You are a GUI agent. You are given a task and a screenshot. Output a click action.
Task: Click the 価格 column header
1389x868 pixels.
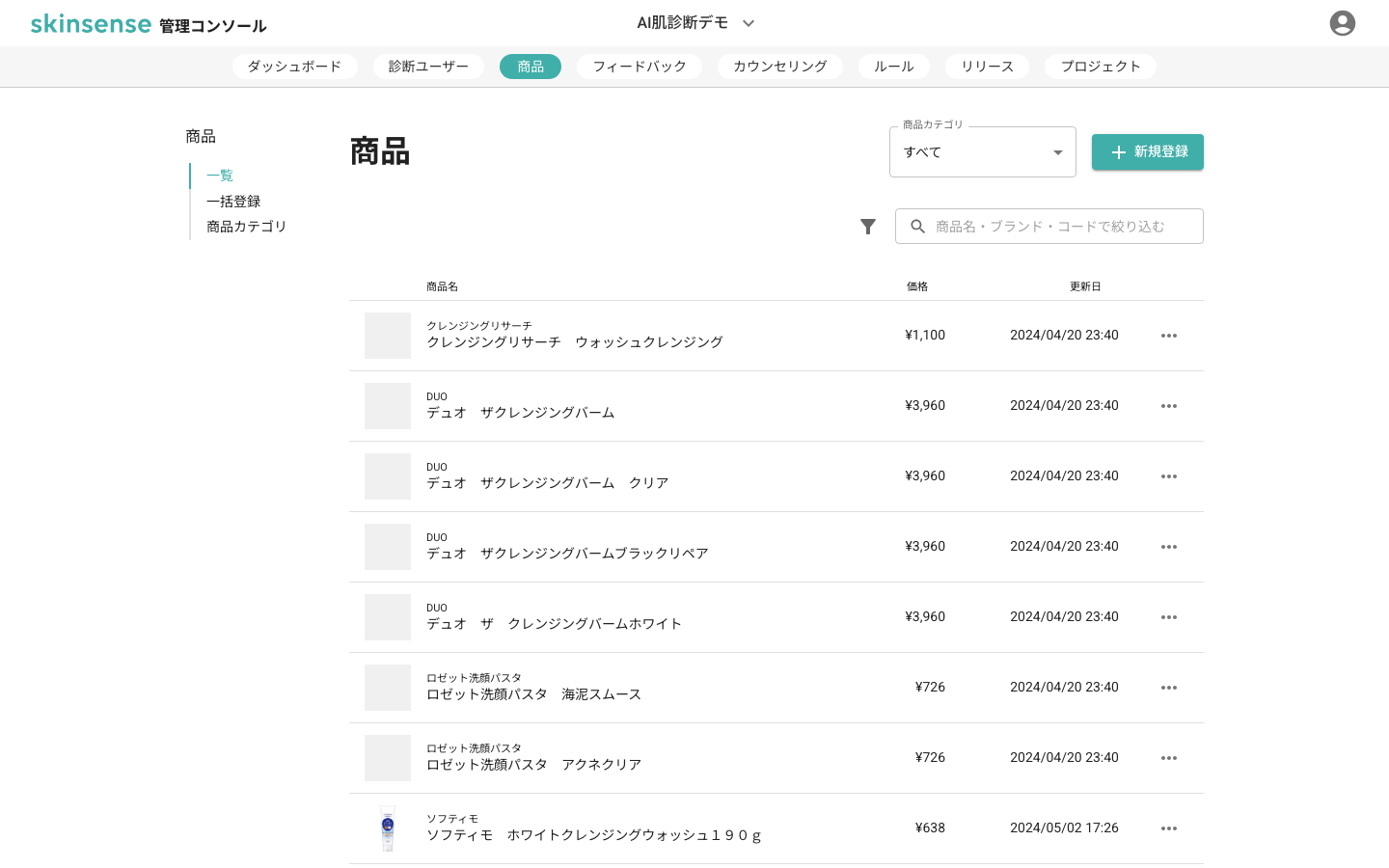tap(917, 286)
